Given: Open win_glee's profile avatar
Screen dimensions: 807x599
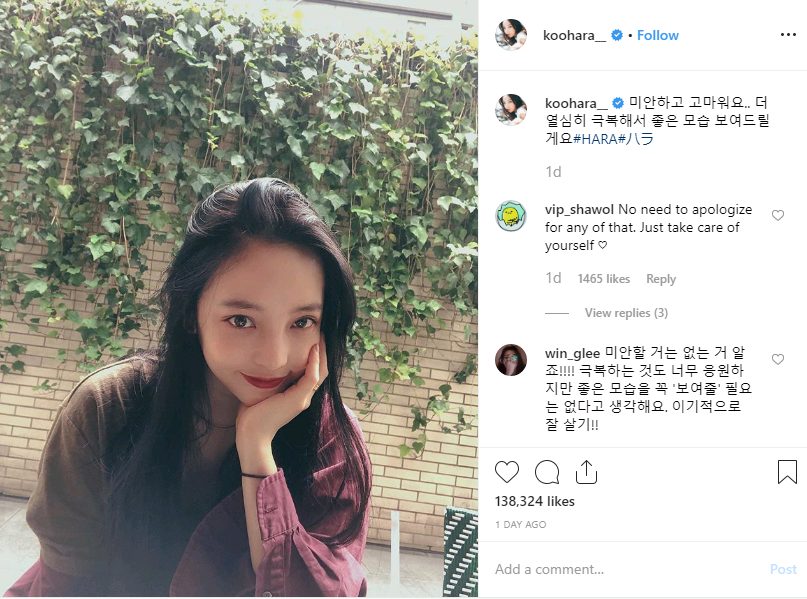Looking at the screenshot, I should click(x=511, y=360).
